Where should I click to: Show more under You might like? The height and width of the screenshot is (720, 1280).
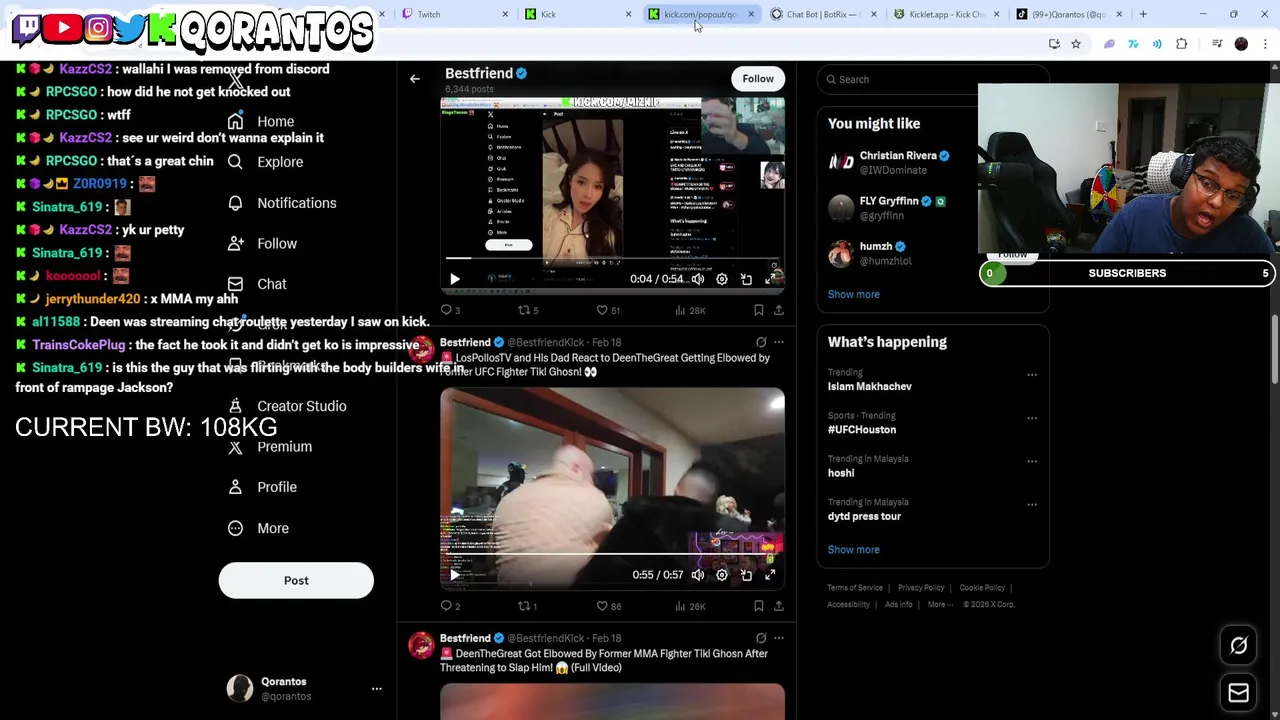click(853, 294)
